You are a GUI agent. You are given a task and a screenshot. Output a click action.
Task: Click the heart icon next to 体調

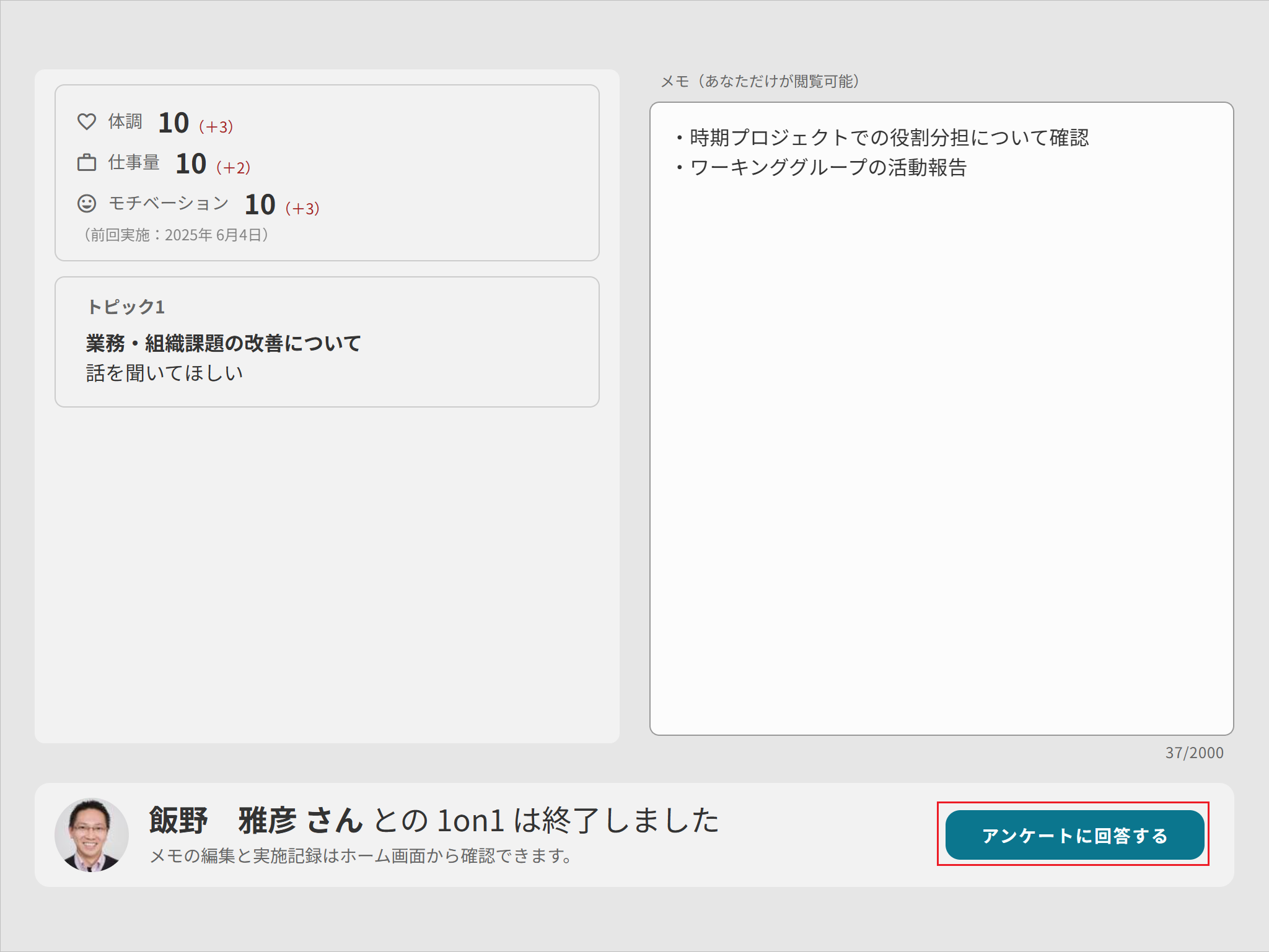(x=87, y=121)
